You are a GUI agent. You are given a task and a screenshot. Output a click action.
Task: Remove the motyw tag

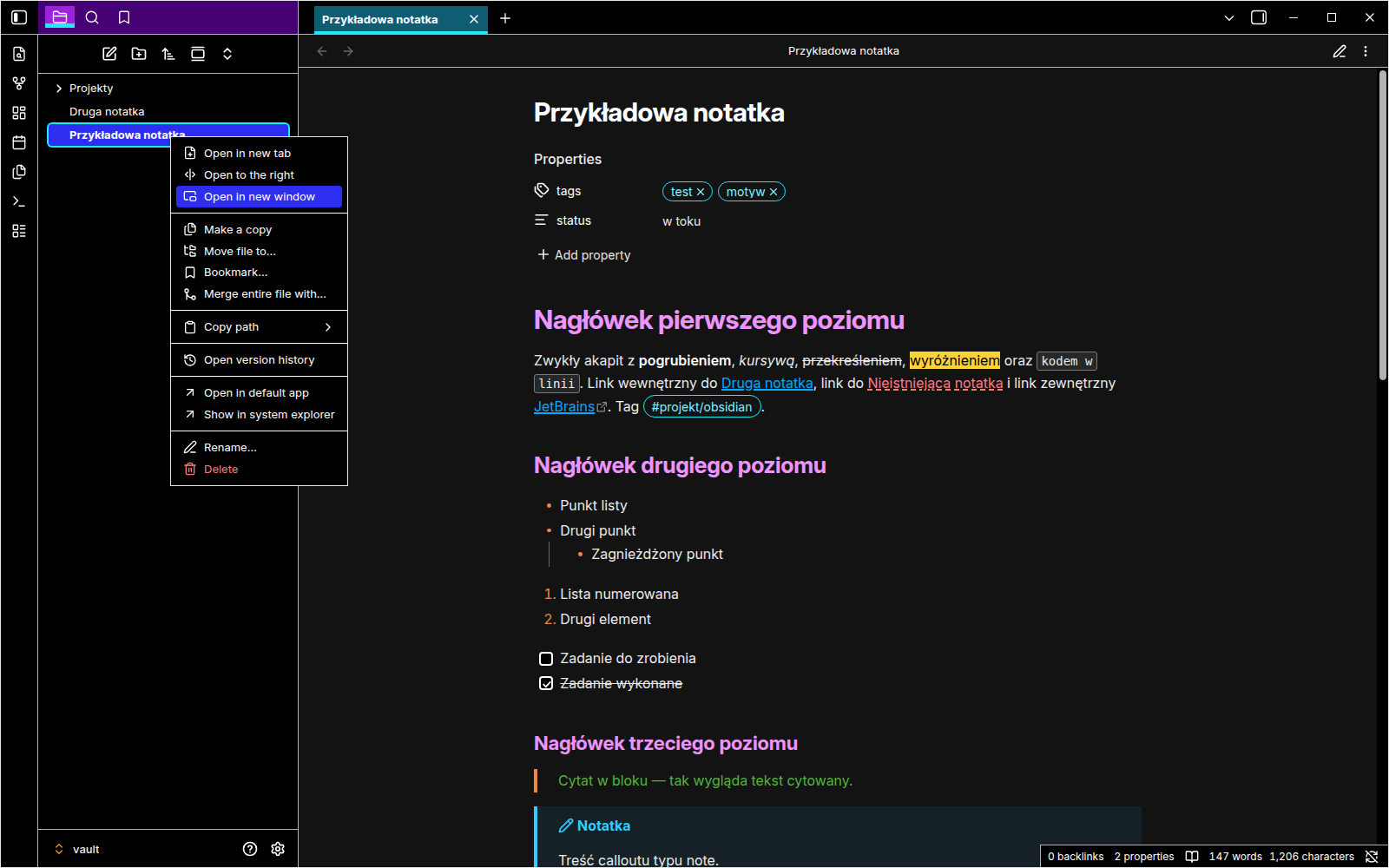coord(773,192)
